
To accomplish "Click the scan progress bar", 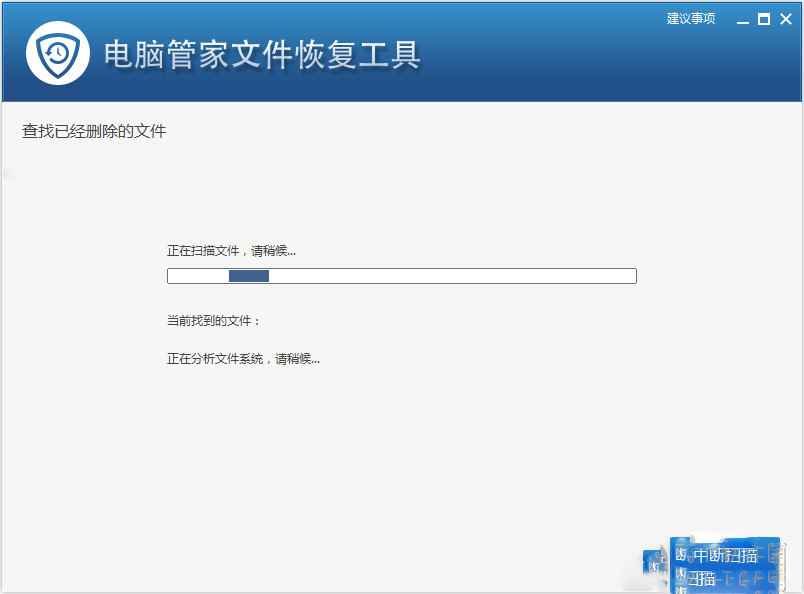I will 400,275.
